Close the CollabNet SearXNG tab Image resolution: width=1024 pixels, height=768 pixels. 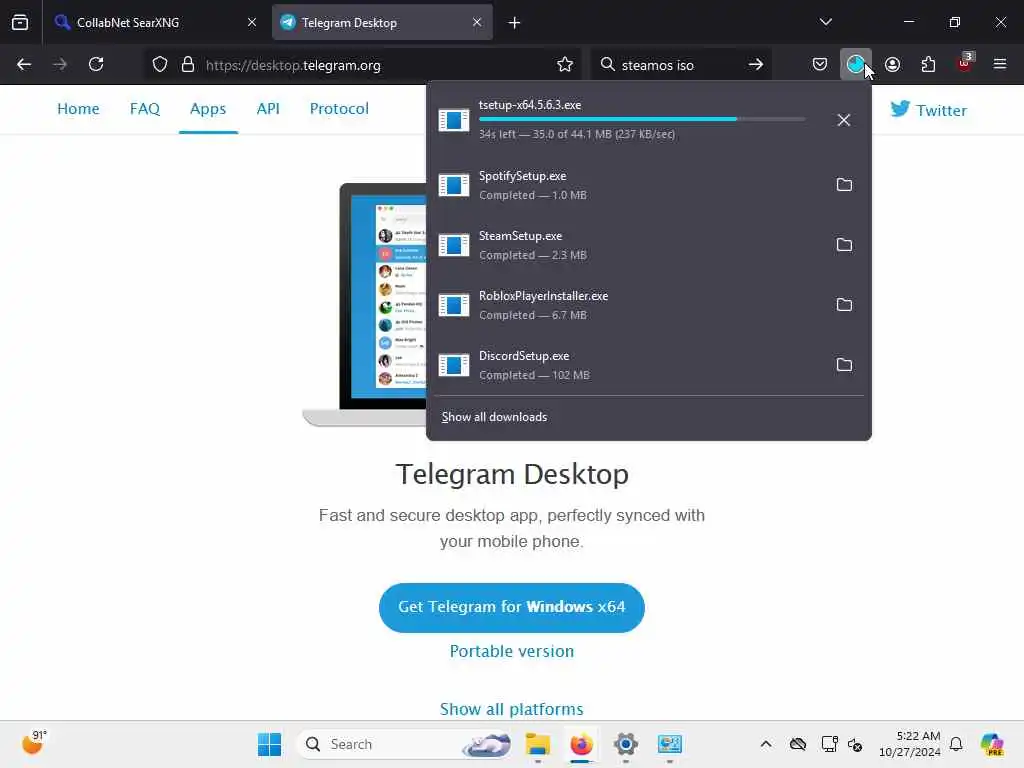(251, 22)
